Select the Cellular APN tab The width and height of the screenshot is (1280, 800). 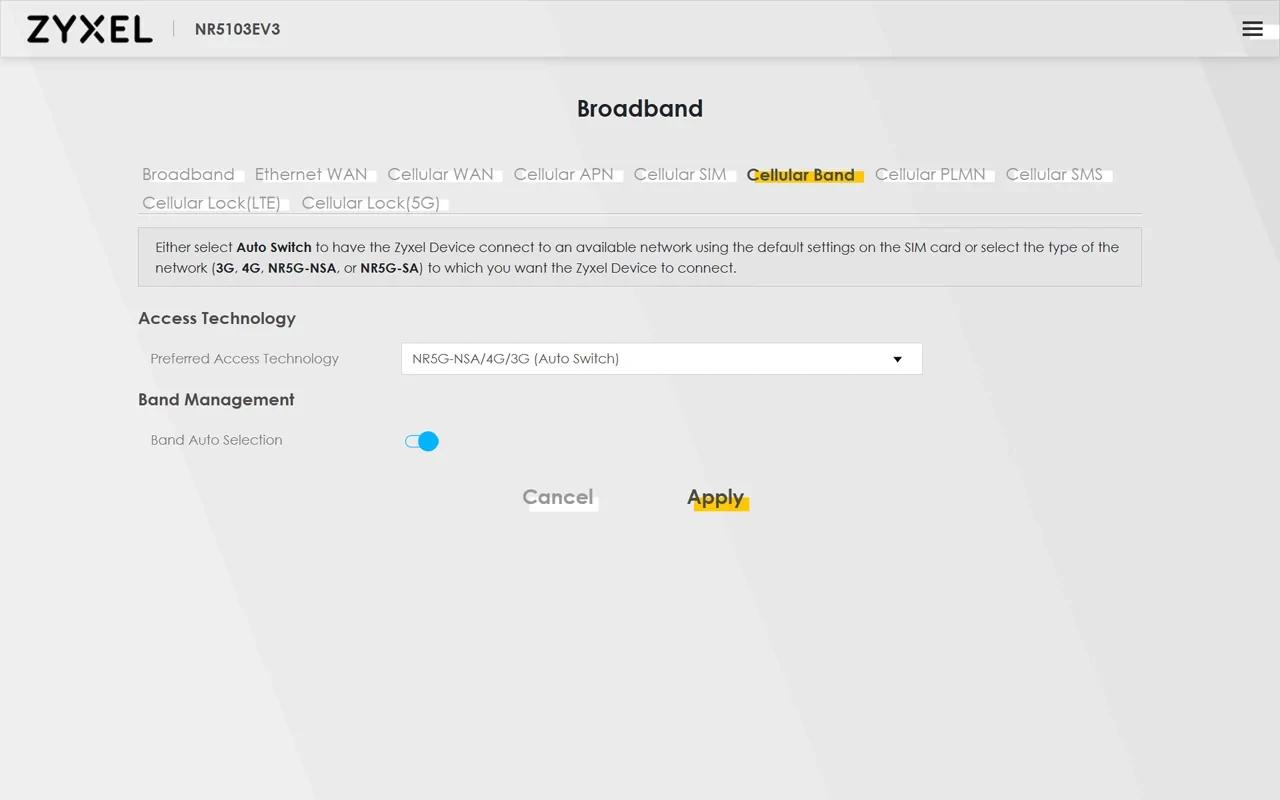click(563, 175)
